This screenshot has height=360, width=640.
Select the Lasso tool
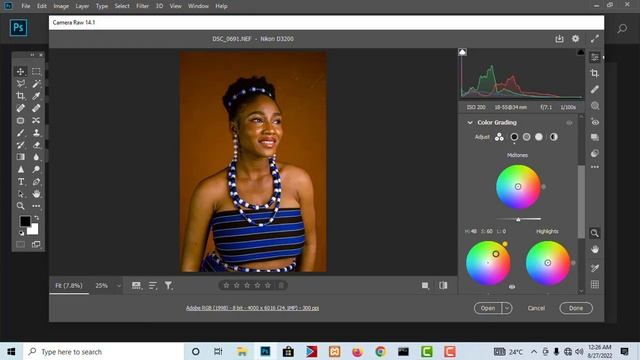pyautogui.click(x=20, y=84)
